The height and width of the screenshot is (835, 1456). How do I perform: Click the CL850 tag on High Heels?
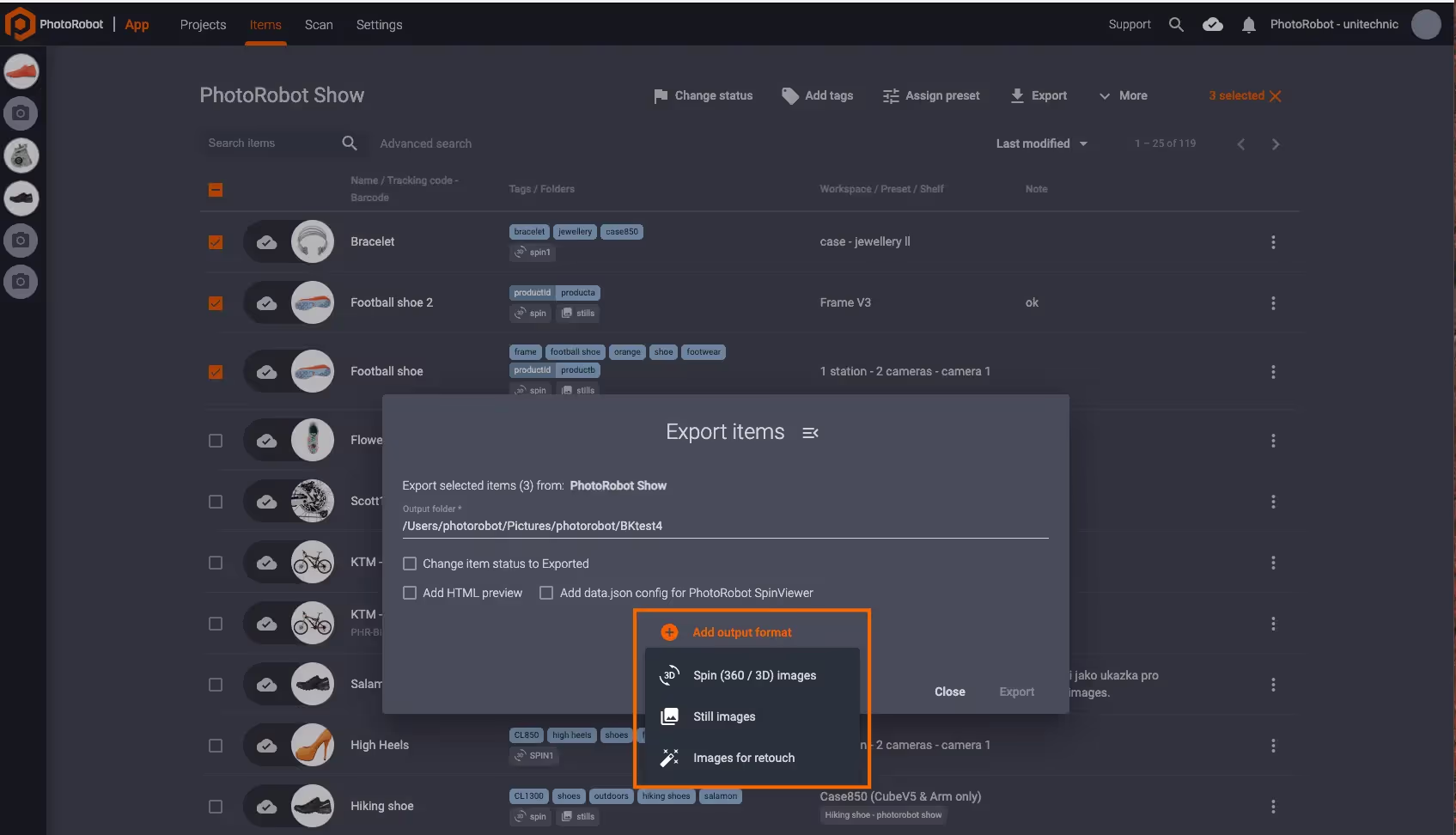click(527, 735)
